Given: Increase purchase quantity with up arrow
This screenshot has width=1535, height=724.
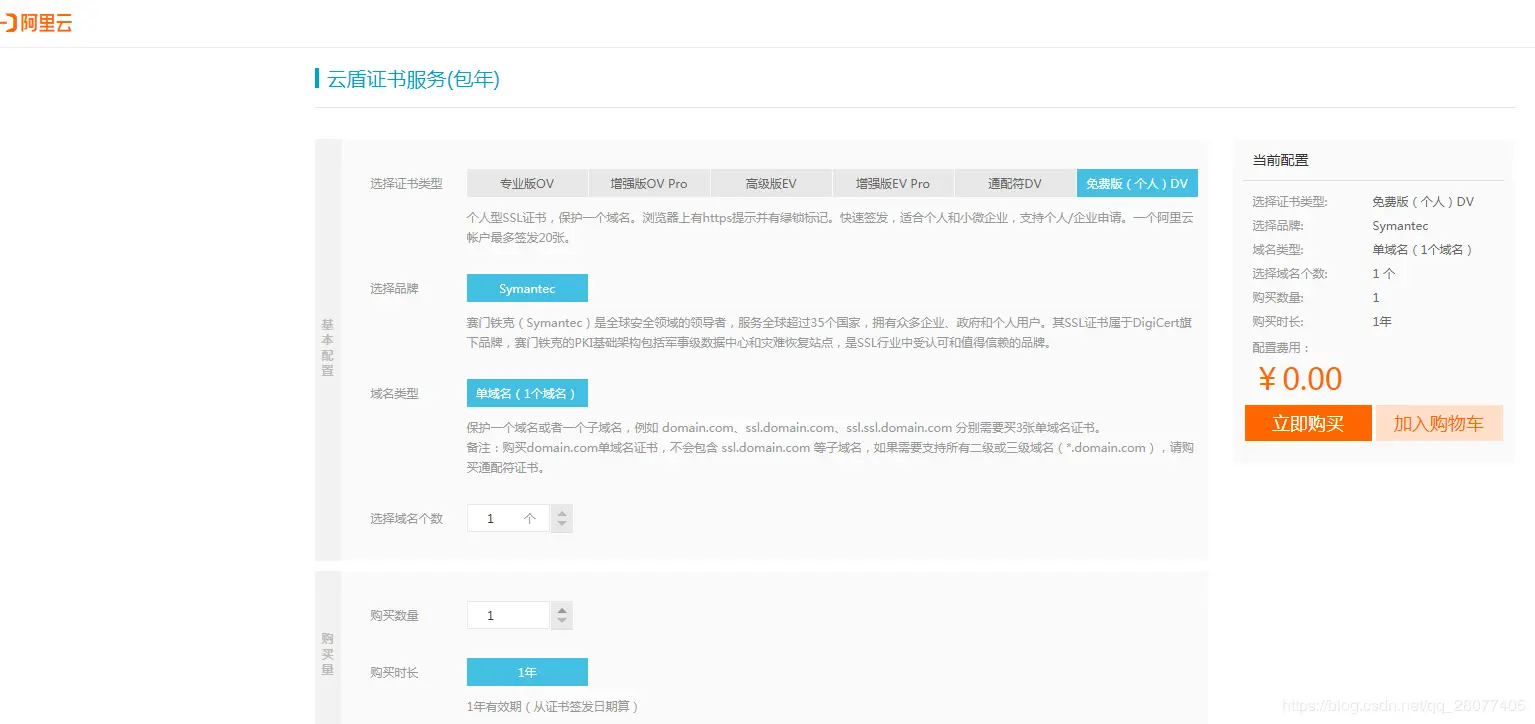Looking at the screenshot, I should pyautogui.click(x=561, y=609).
